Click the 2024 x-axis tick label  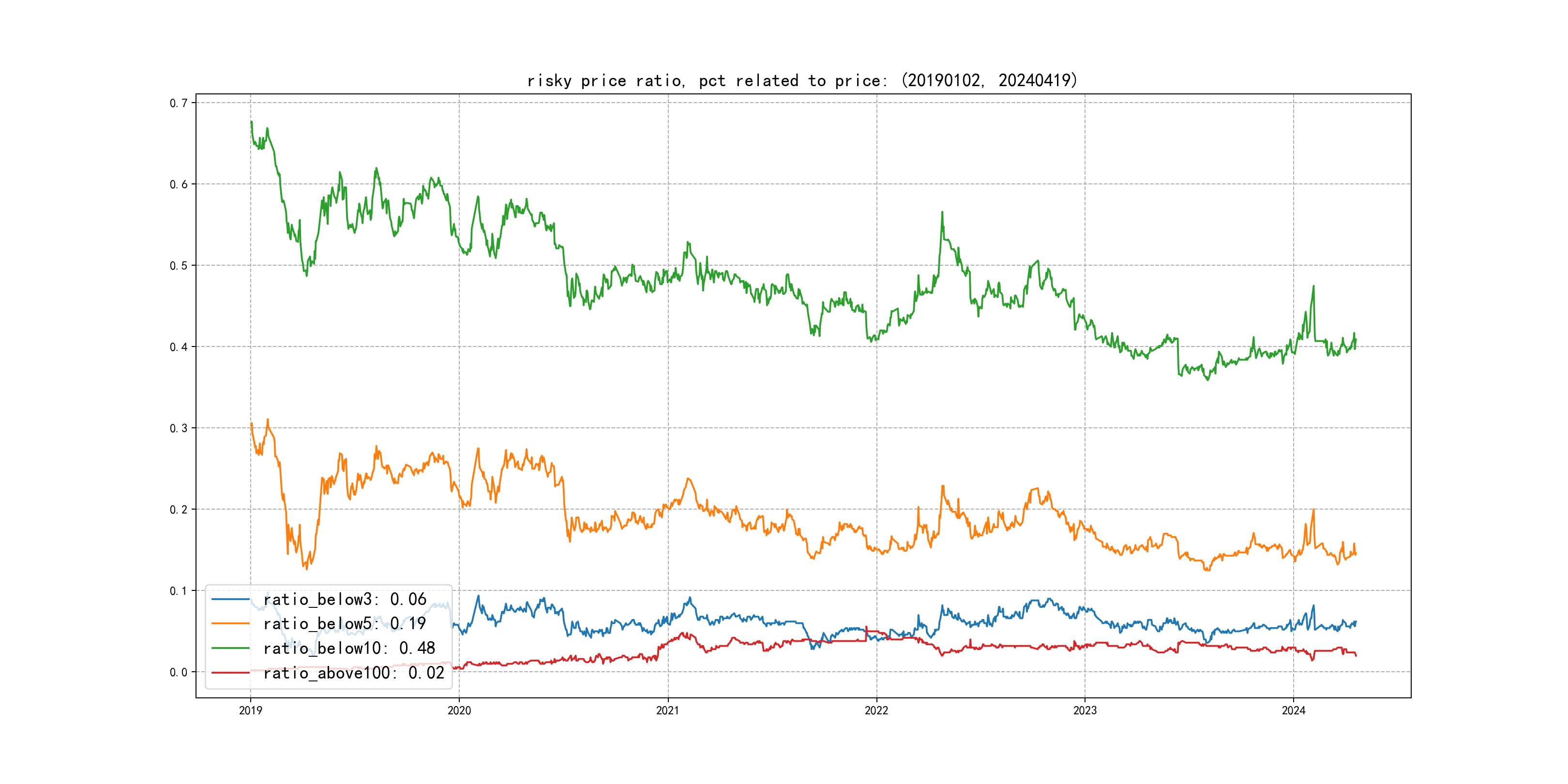pos(1294,710)
